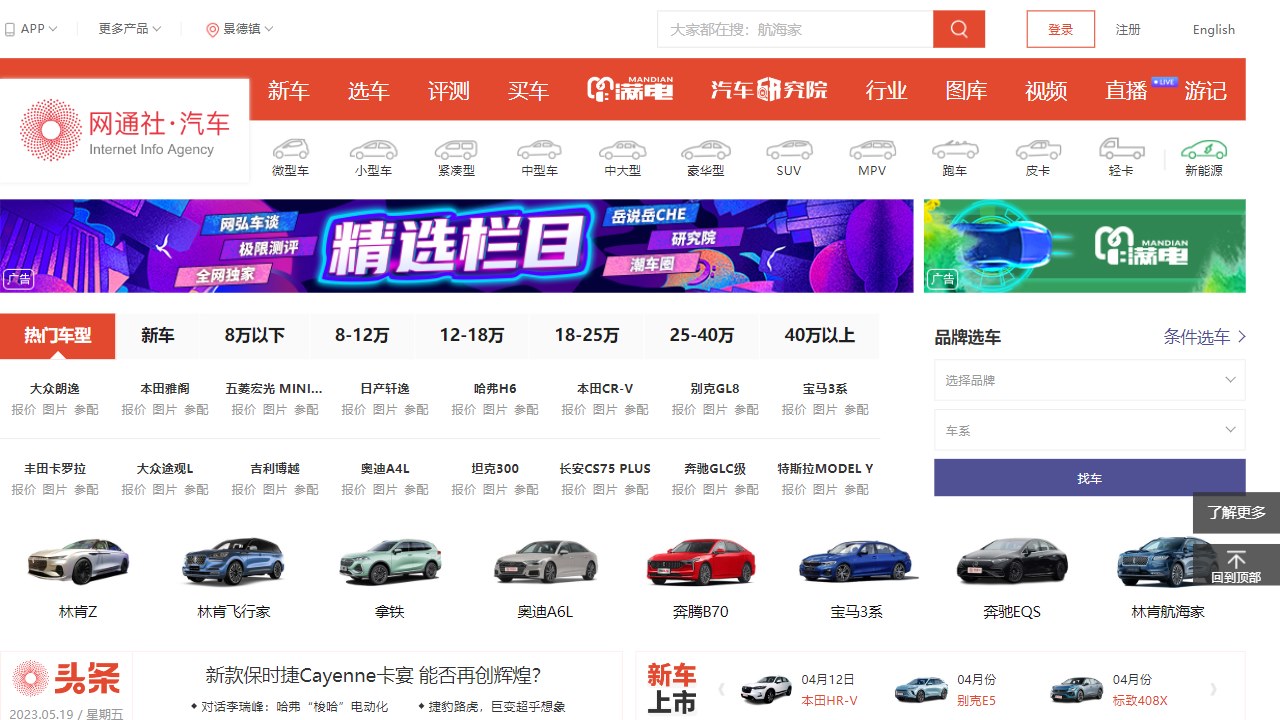Image resolution: width=1280 pixels, height=720 pixels.
Task: Open the 林肯Z car thumbnail
Action: pos(78,561)
